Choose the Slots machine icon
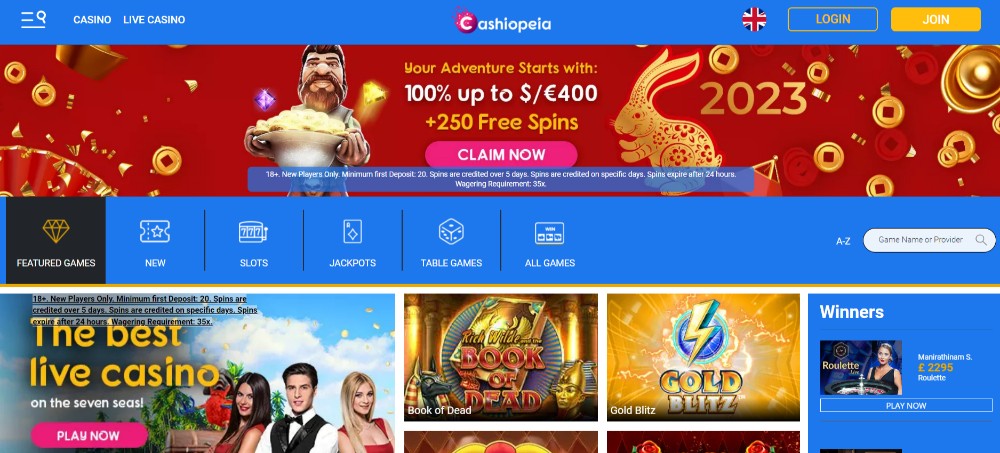This screenshot has width=1000, height=453. click(253, 232)
